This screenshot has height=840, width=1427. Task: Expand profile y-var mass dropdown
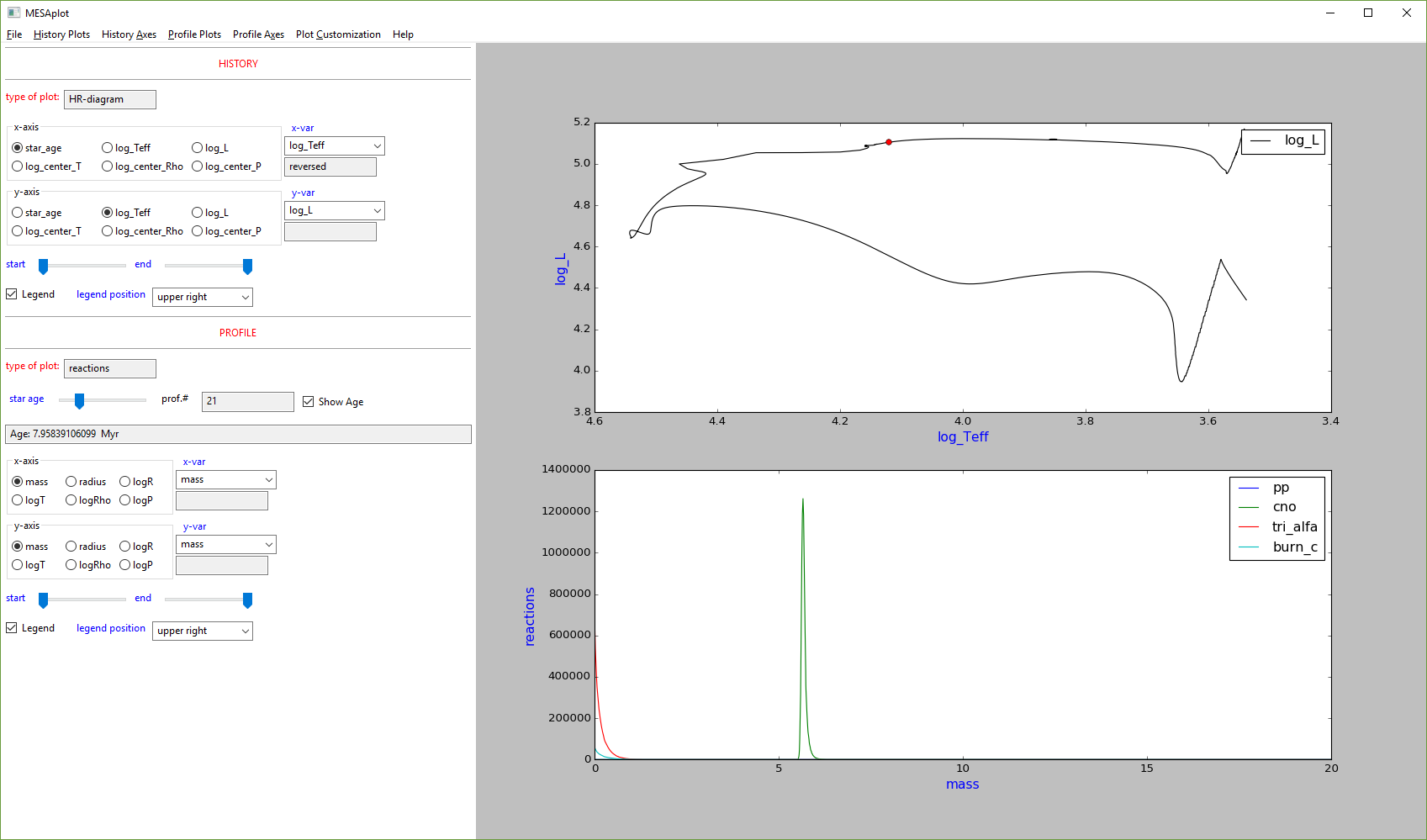click(x=226, y=544)
